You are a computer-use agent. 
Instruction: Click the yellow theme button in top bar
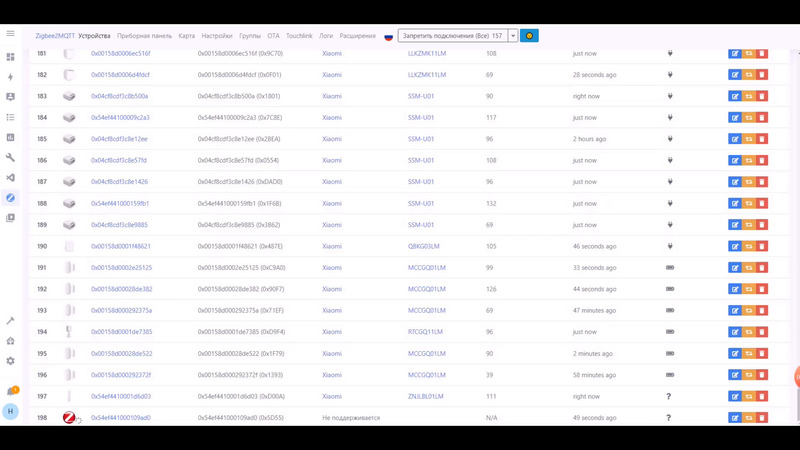(529, 36)
